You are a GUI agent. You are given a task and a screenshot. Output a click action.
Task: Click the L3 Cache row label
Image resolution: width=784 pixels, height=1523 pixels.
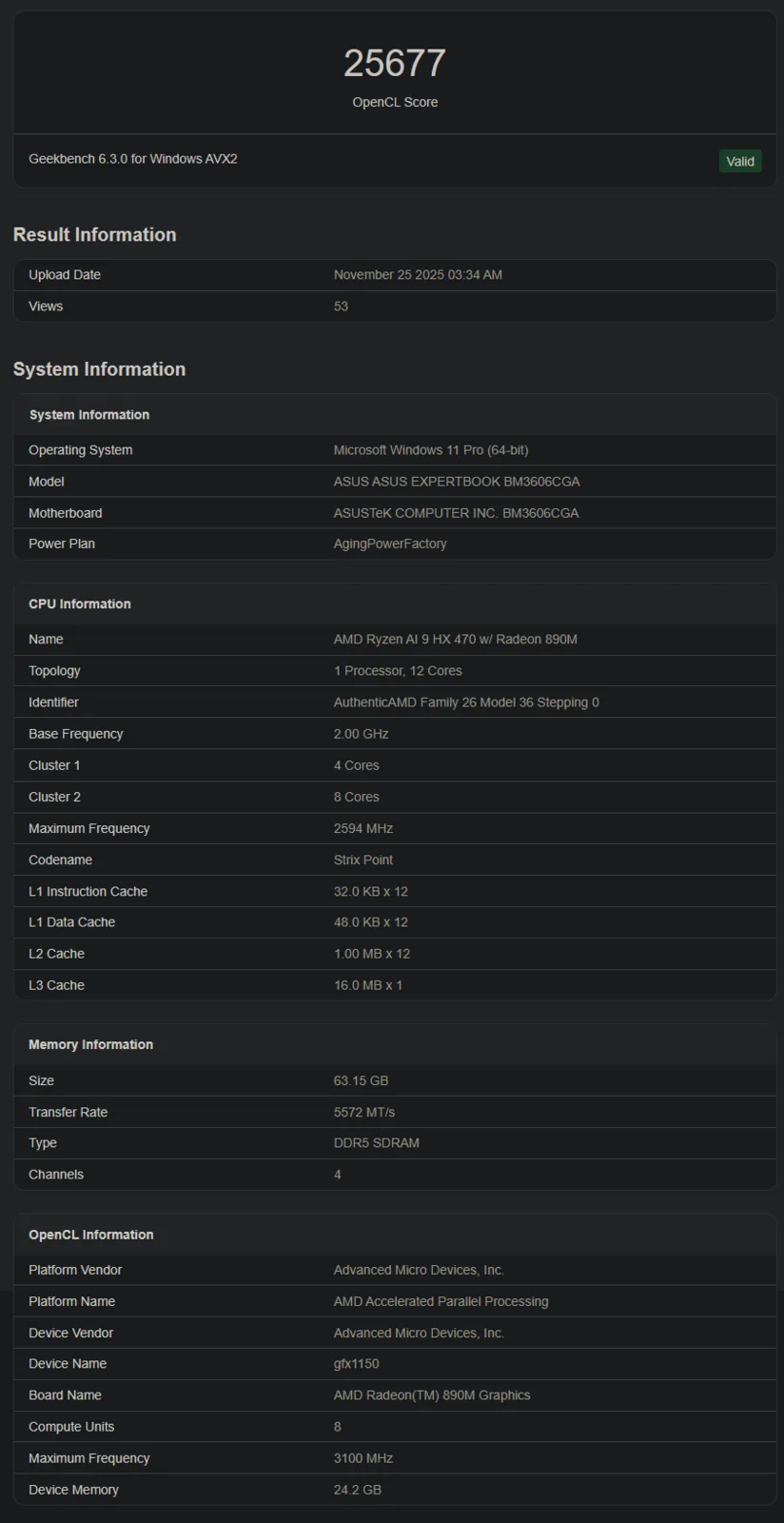(56, 985)
